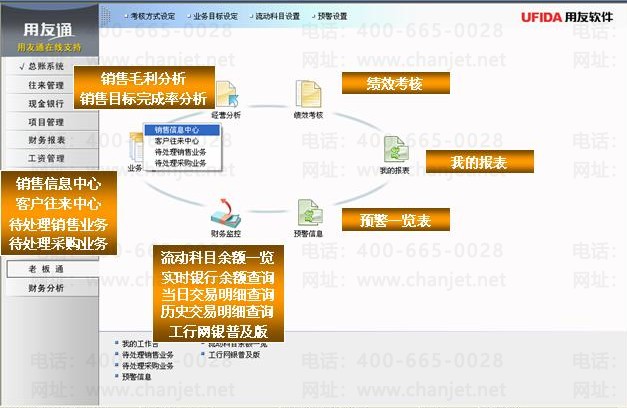Open 考核方式设定 in the top bar
Viewport: 627px width, 408px height.
tap(152, 16)
